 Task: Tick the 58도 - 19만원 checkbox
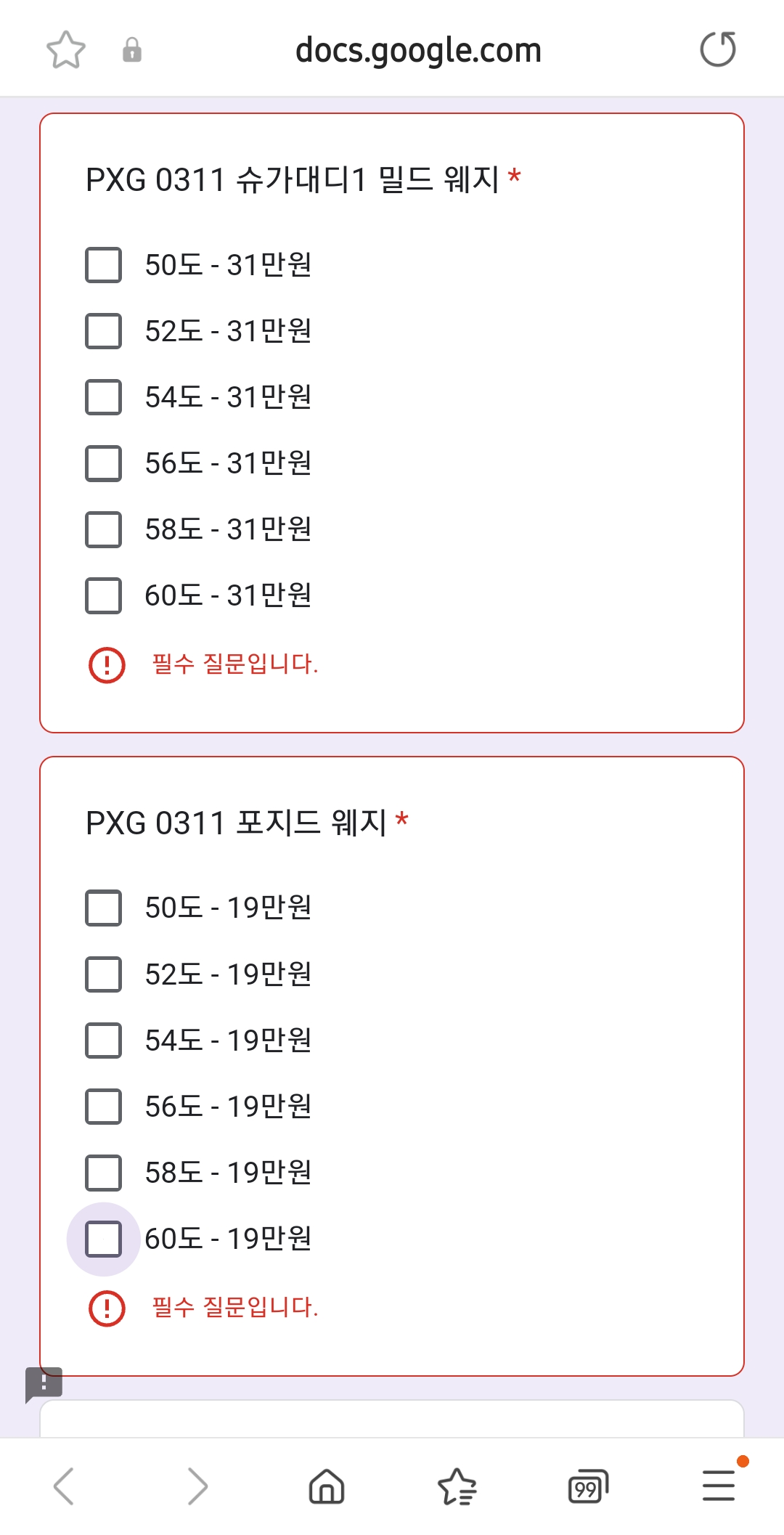[x=104, y=1173]
